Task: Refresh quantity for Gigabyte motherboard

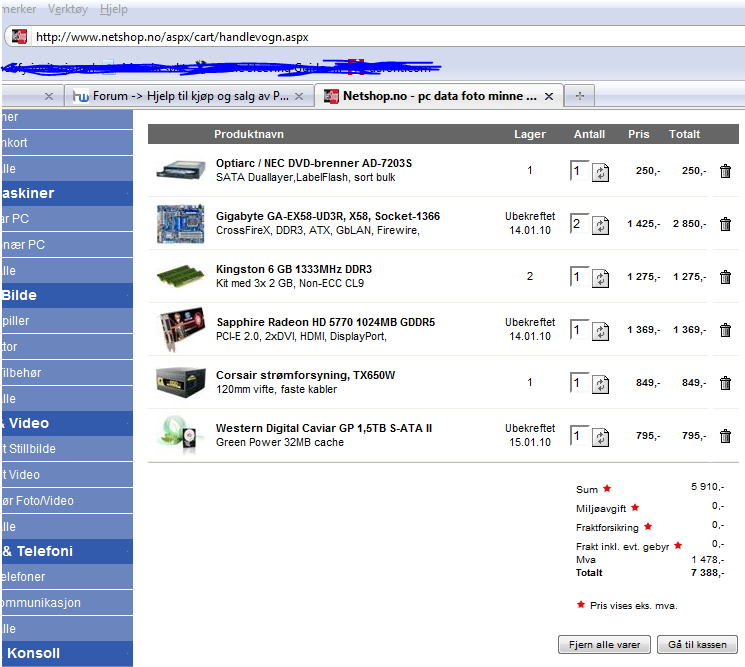Action: click(601, 225)
